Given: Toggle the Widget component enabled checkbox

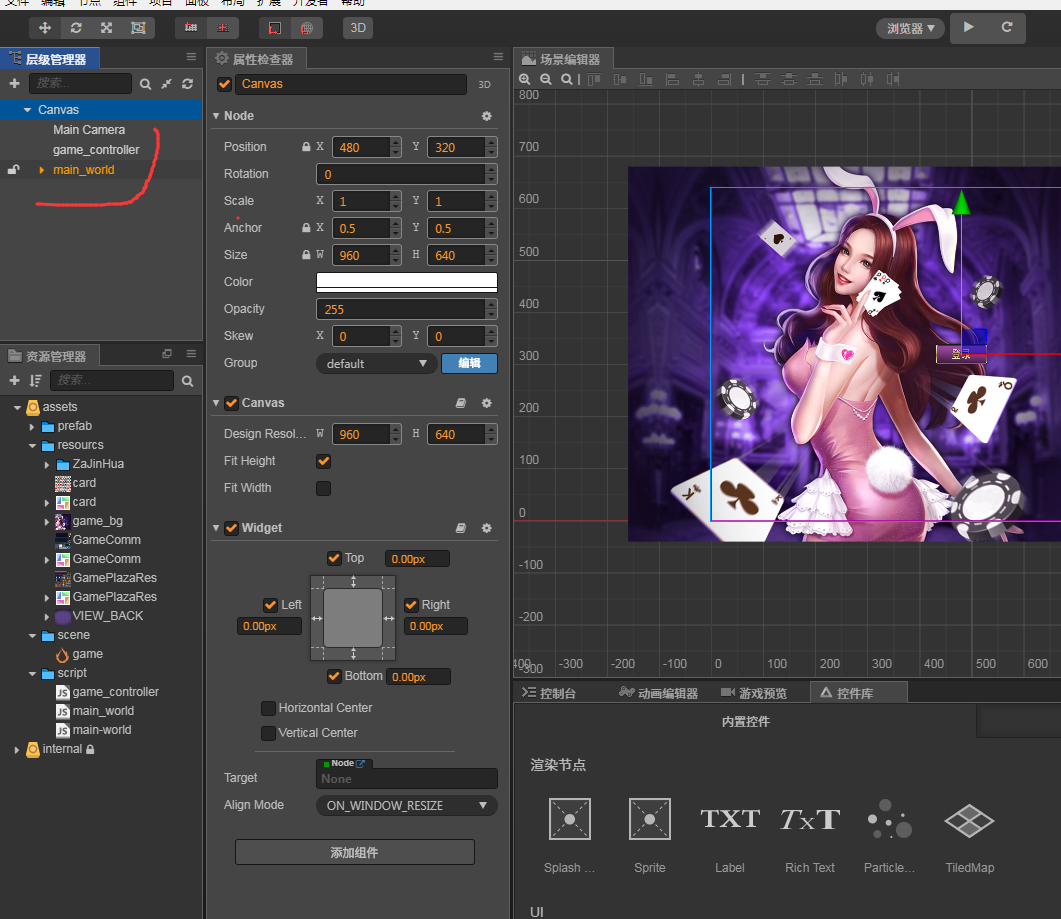Looking at the screenshot, I should (231, 529).
